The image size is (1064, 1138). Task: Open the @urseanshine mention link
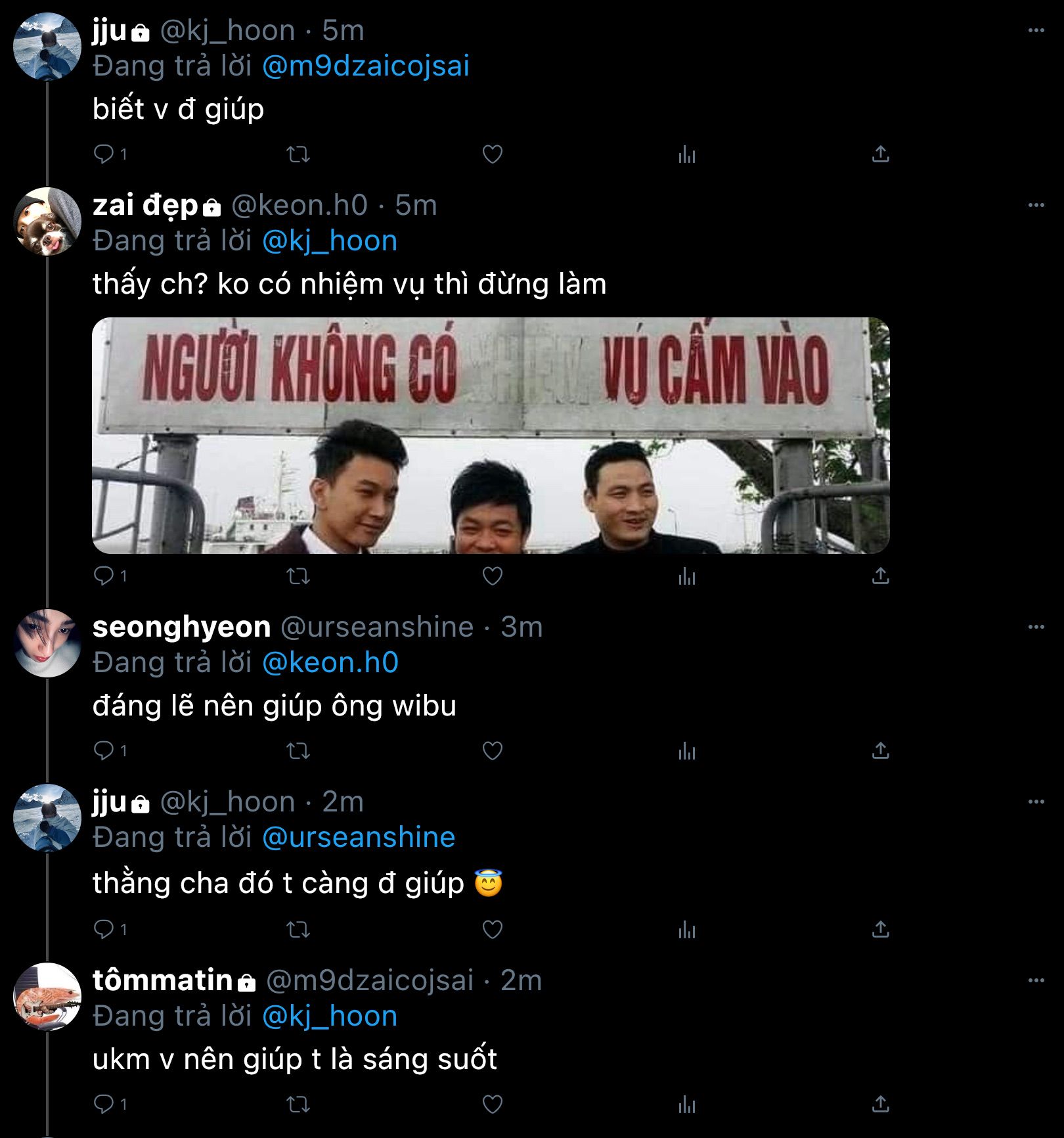pyautogui.click(x=359, y=837)
